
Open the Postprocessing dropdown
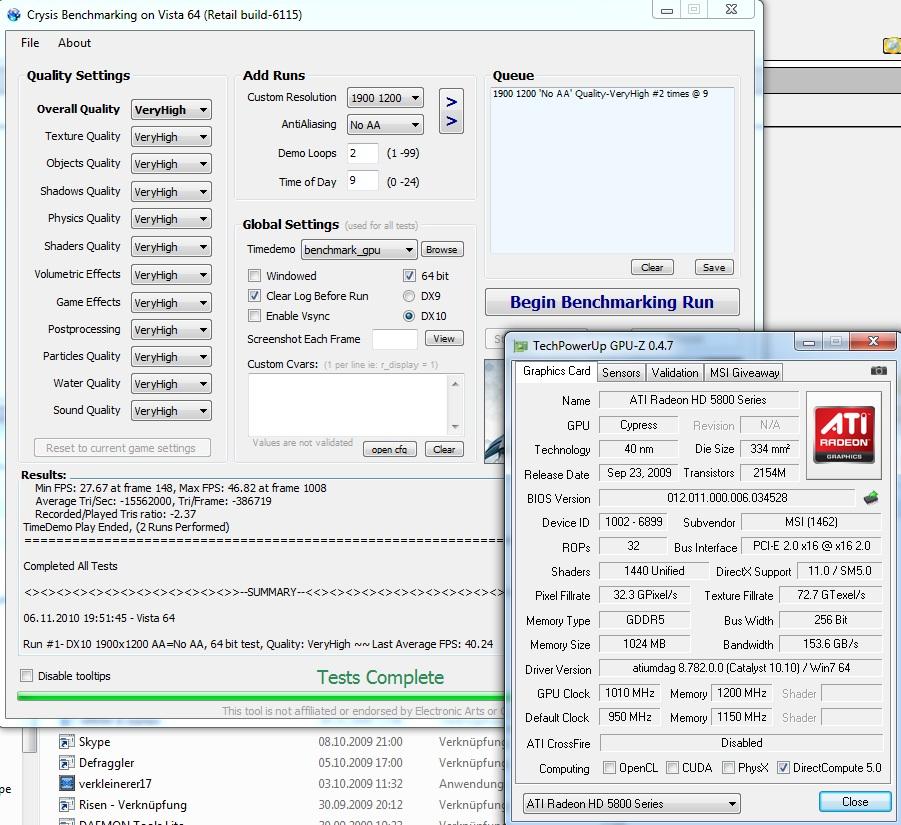tap(171, 330)
